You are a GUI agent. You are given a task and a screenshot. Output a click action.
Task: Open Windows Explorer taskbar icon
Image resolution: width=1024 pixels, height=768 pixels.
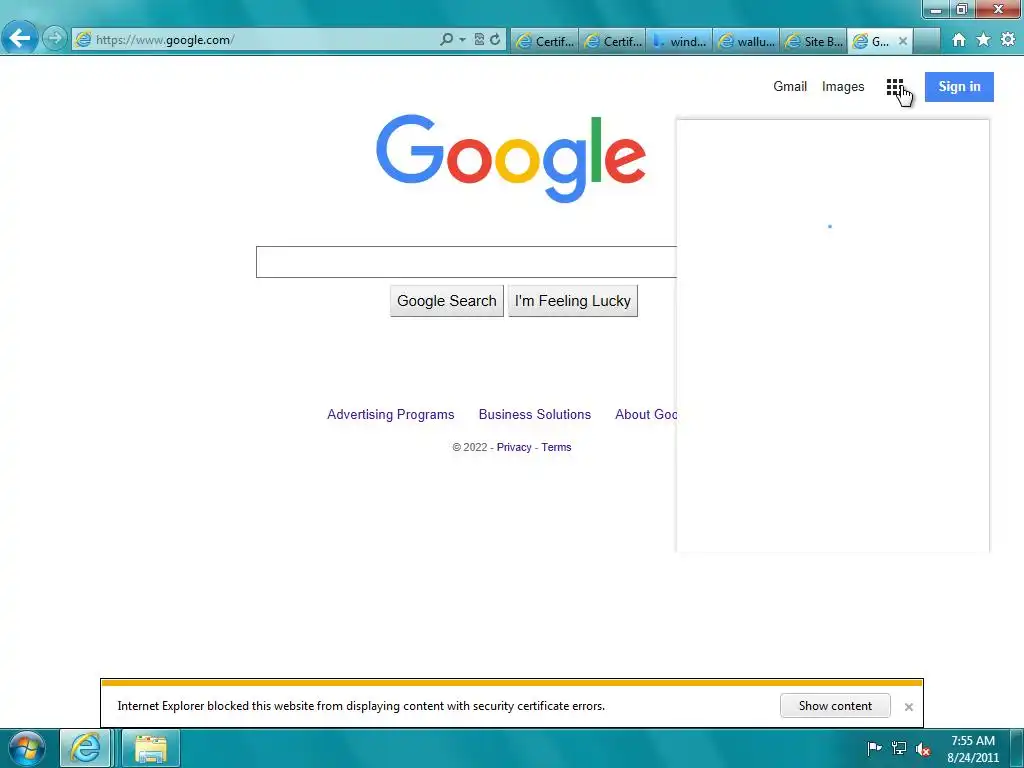[x=150, y=748]
